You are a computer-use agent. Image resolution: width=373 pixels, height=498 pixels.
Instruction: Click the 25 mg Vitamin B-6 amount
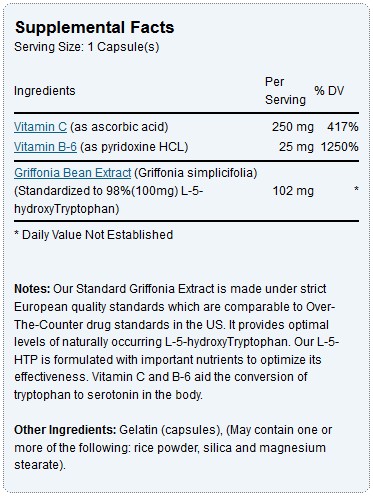[x=296, y=147]
